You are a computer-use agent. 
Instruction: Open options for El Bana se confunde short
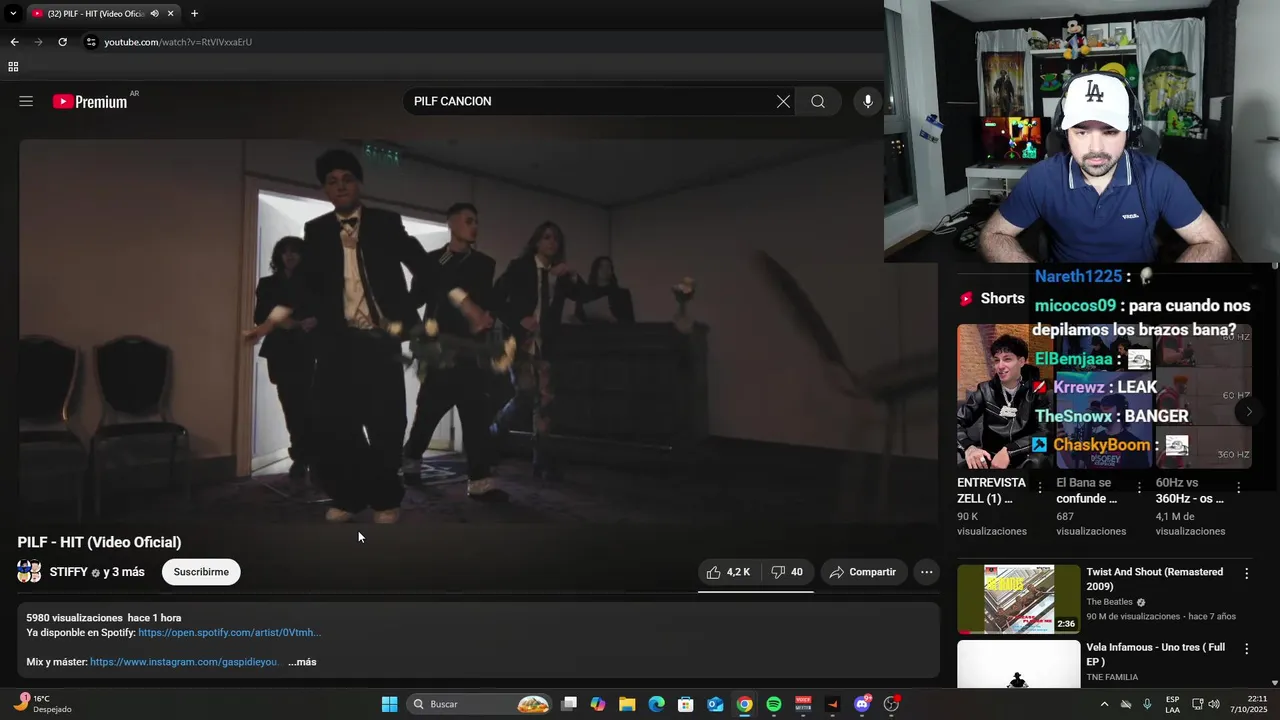[x=1139, y=488]
